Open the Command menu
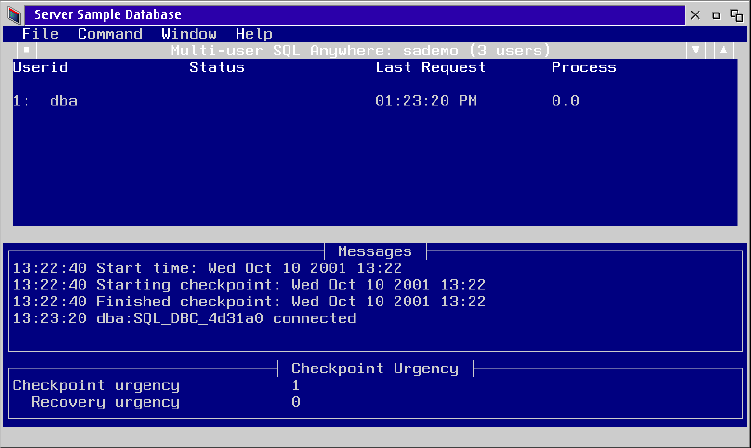751x448 pixels. click(110, 34)
